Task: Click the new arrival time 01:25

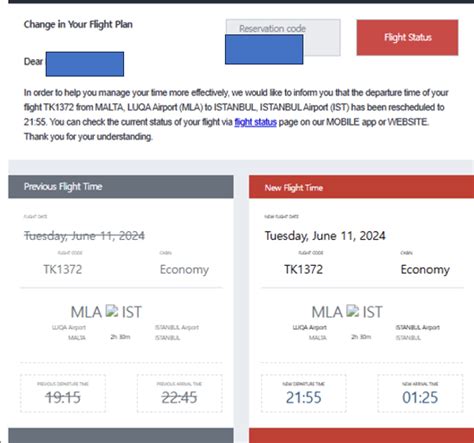Action: (x=420, y=397)
